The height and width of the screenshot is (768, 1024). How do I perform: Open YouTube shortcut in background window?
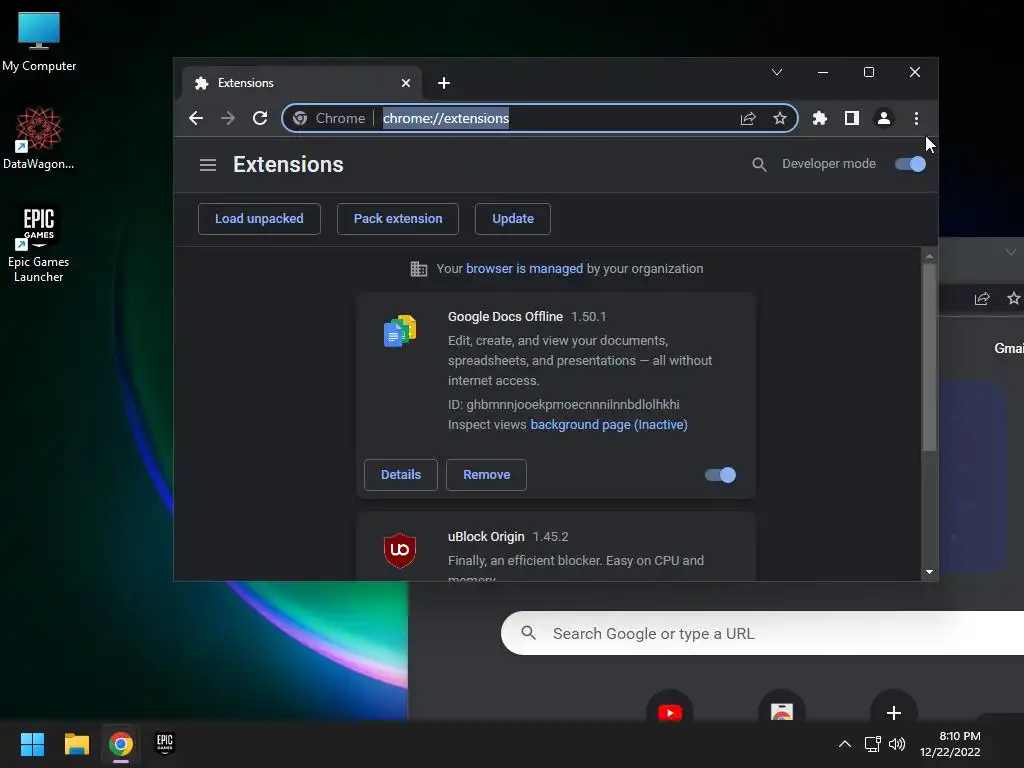pyautogui.click(x=669, y=711)
